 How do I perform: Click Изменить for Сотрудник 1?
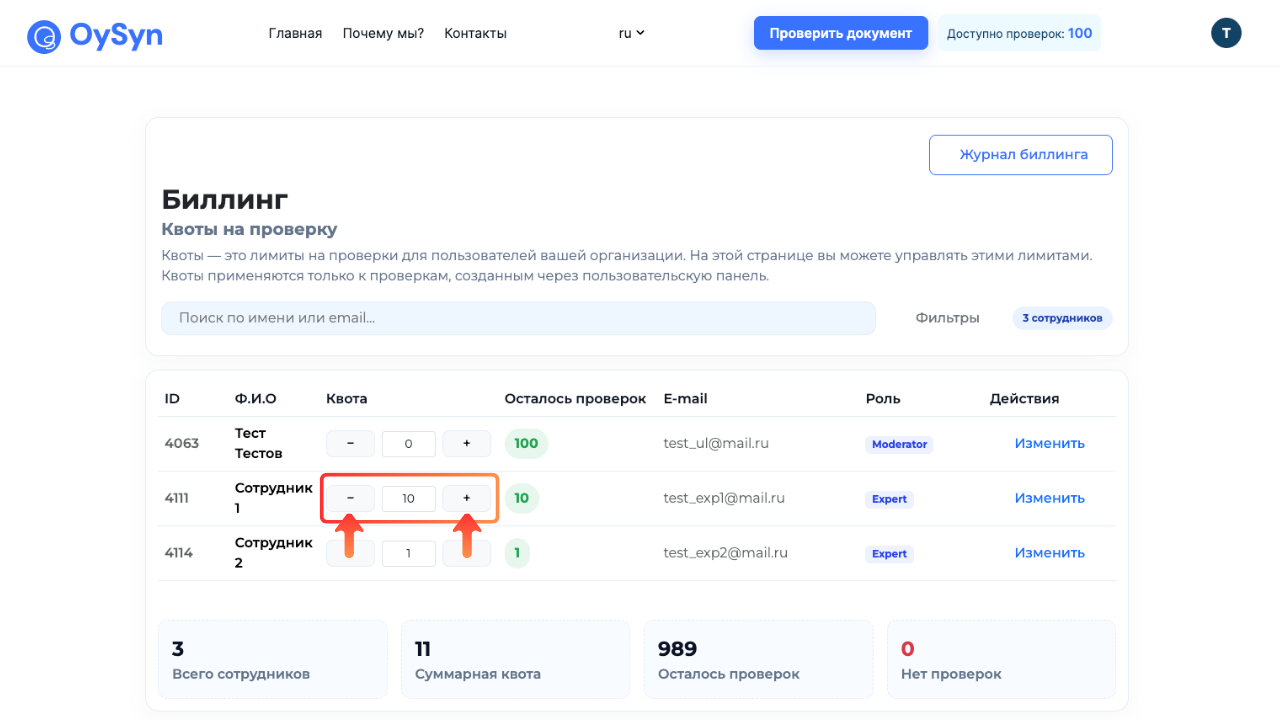(x=1049, y=498)
